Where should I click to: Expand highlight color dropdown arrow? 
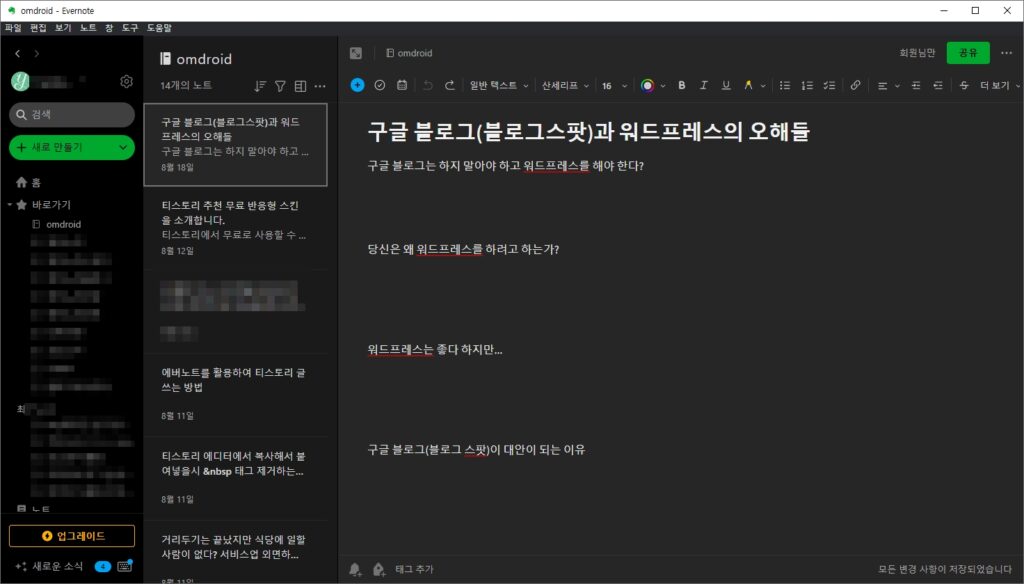(x=763, y=86)
